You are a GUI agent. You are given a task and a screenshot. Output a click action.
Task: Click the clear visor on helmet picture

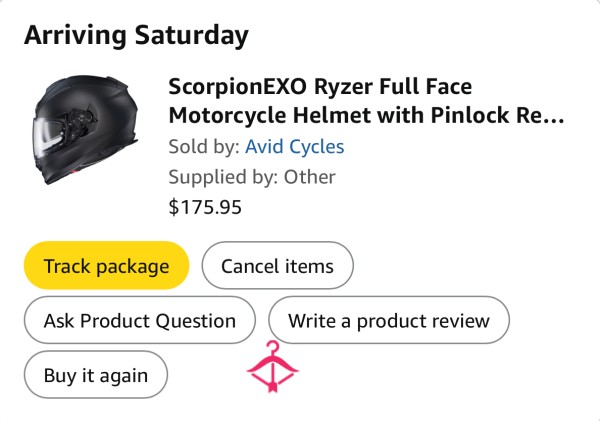tap(46, 138)
